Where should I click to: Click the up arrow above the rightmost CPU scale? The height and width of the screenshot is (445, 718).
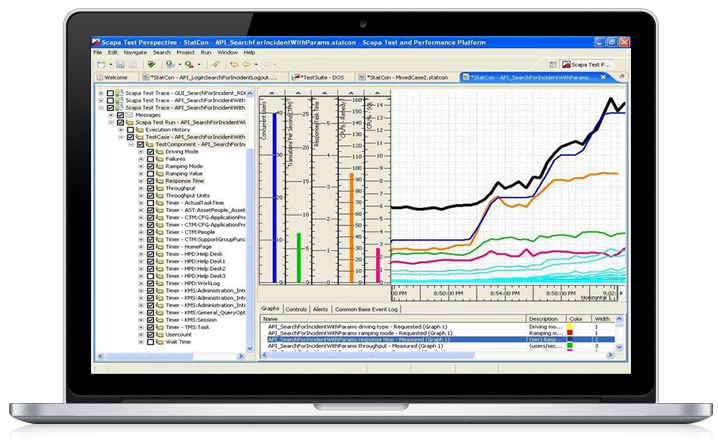(377, 93)
